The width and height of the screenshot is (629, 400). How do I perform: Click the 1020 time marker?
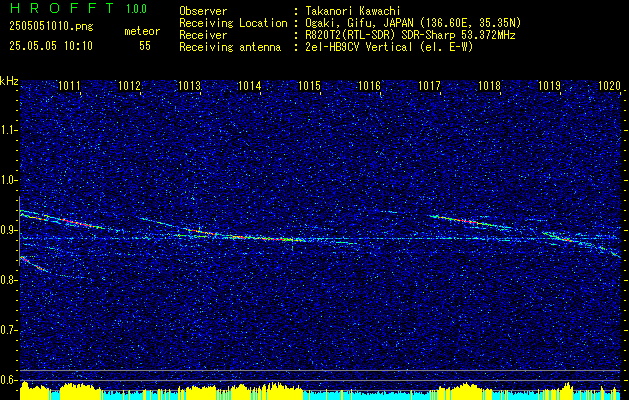[x=609, y=85]
